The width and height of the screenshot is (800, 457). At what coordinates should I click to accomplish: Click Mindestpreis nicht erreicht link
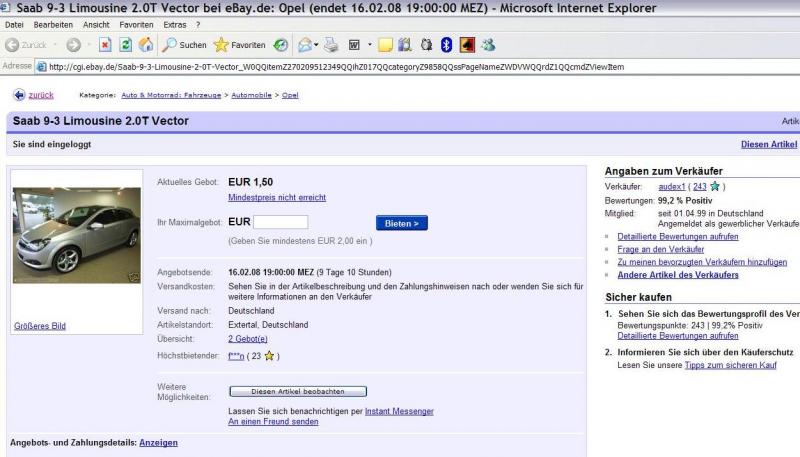(x=277, y=197)
